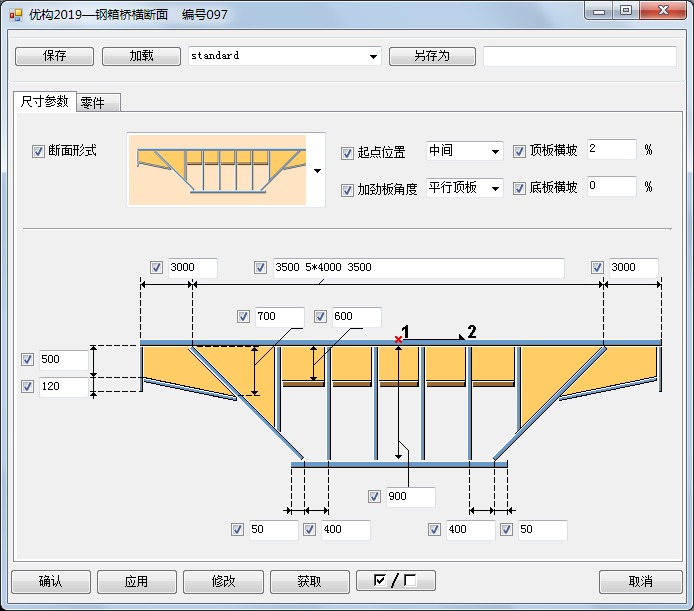Click the empty save-as name field
This screenshot has width=694, height=611.
pyautogui.click(x=580, y=56)
